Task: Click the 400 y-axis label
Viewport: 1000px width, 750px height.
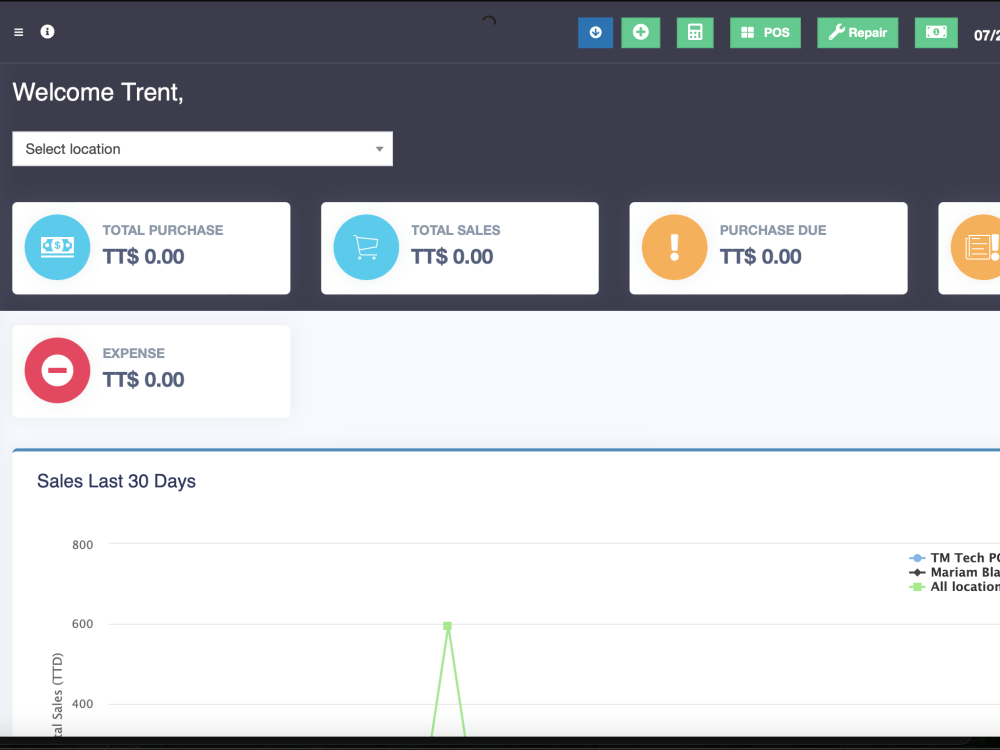Action: 82,703
